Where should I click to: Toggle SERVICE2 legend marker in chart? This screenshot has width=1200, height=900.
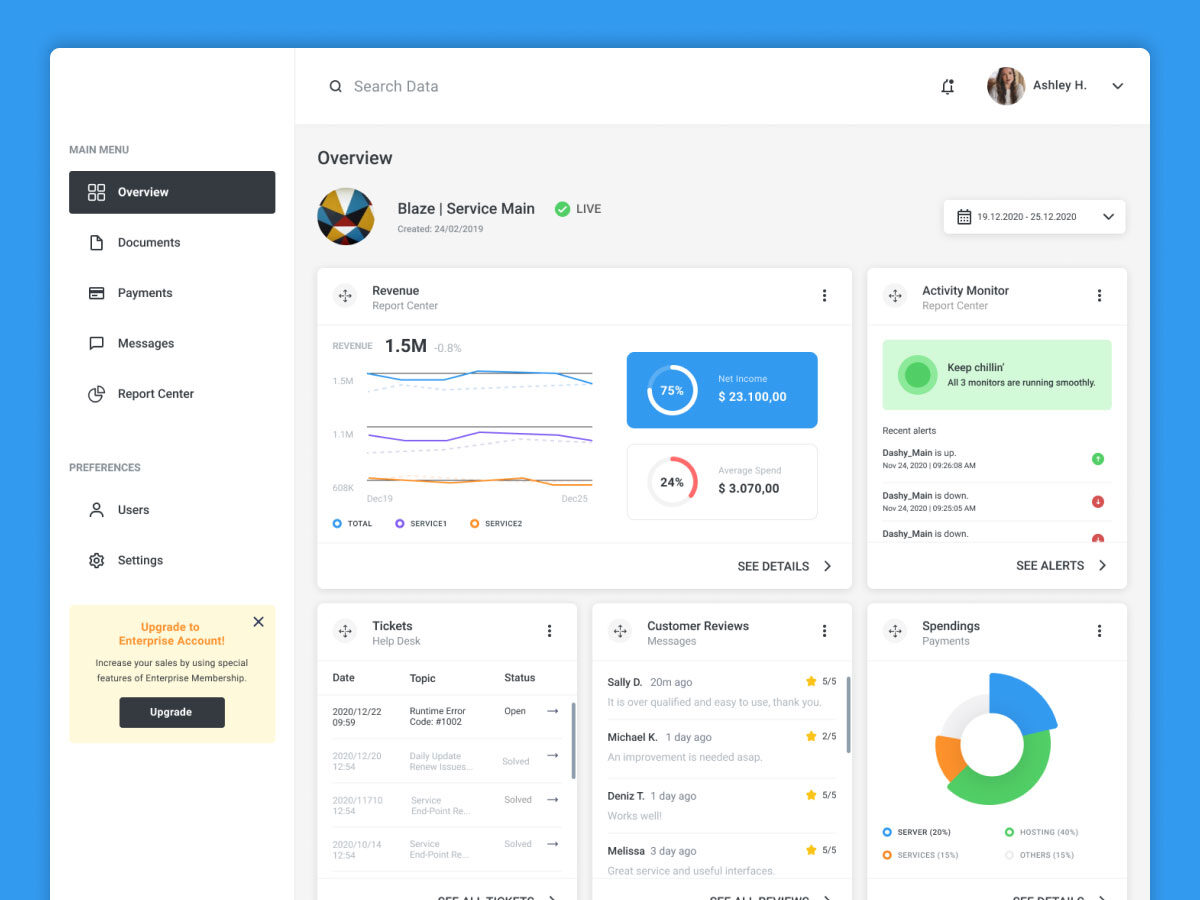click(474, 523)
